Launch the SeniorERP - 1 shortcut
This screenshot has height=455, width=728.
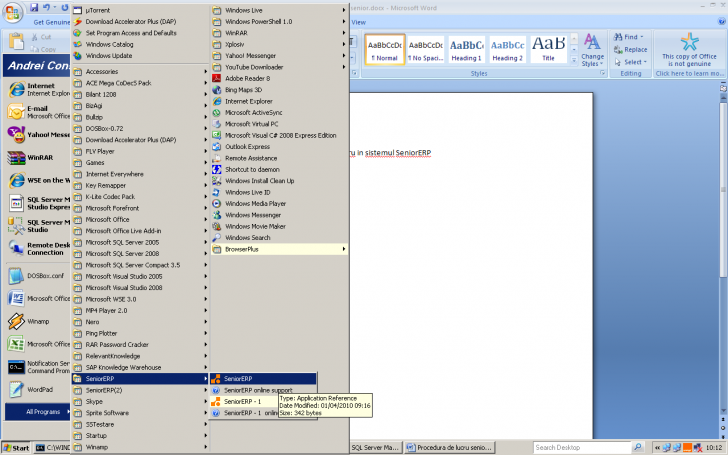coord(244,402)
